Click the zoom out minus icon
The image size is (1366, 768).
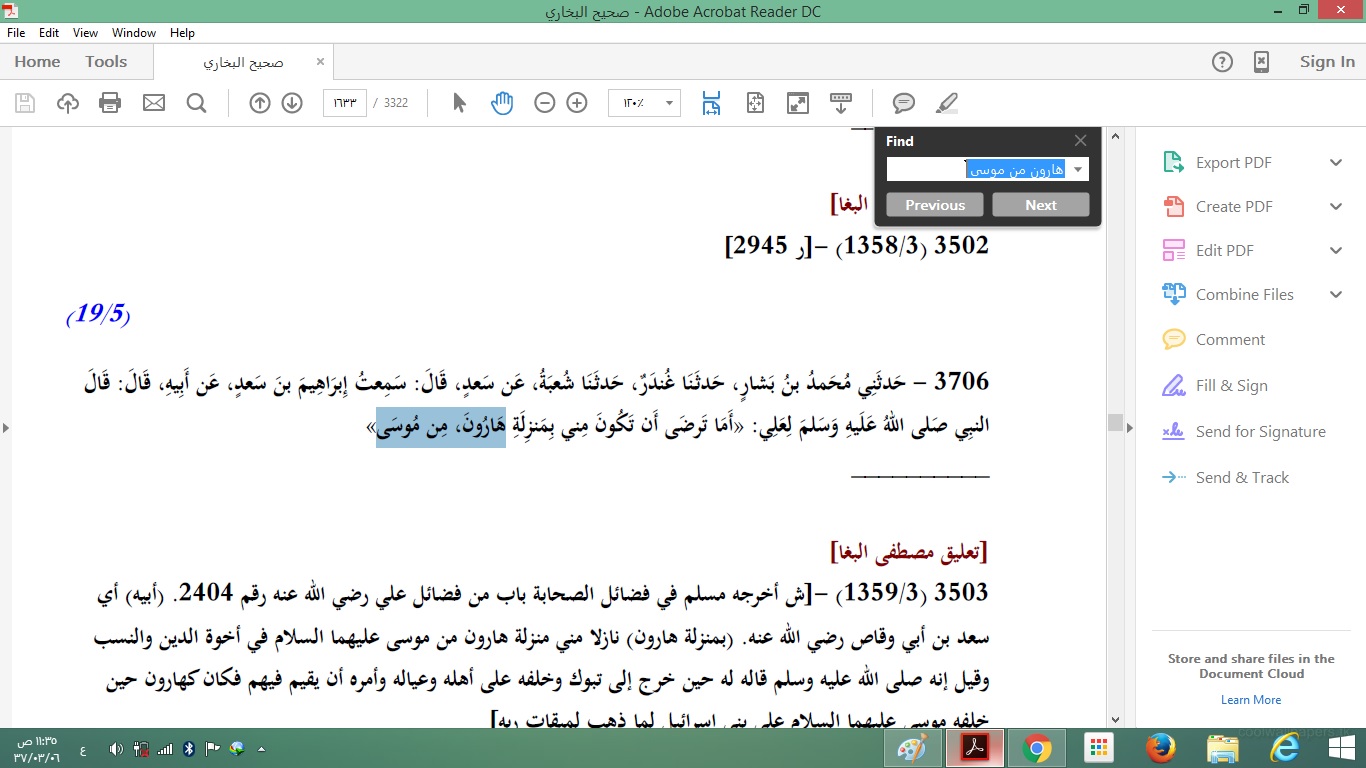tap(545, 103)
